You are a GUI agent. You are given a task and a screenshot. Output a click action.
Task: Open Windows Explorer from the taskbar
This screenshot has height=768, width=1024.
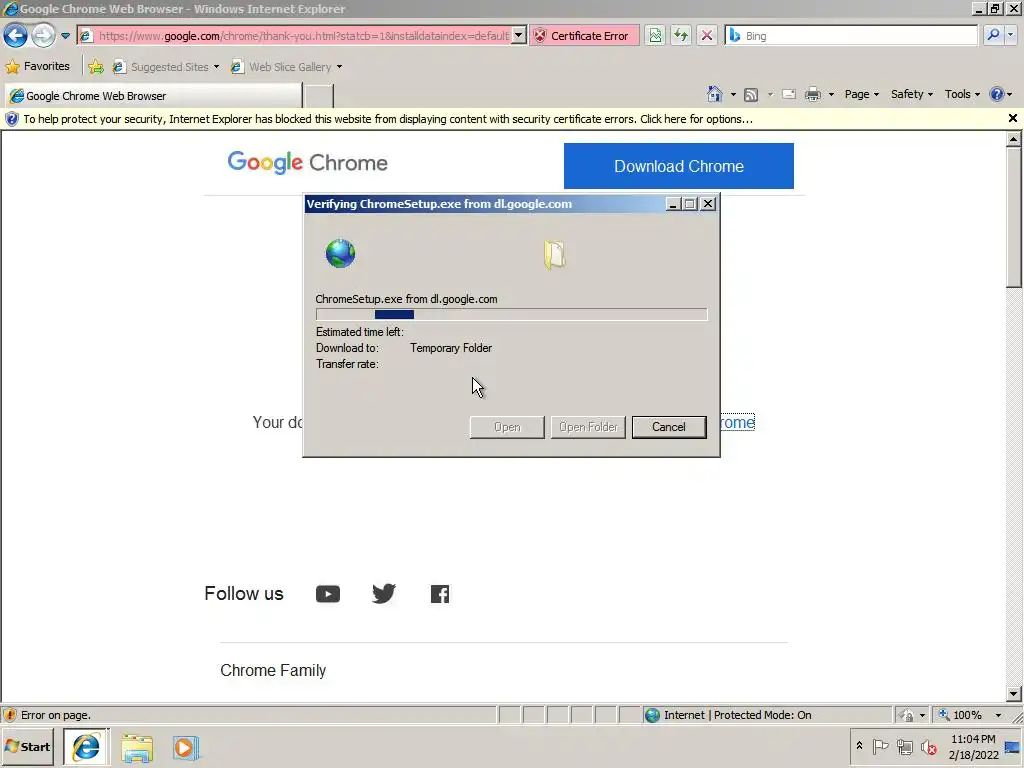(x=136, y=748)
